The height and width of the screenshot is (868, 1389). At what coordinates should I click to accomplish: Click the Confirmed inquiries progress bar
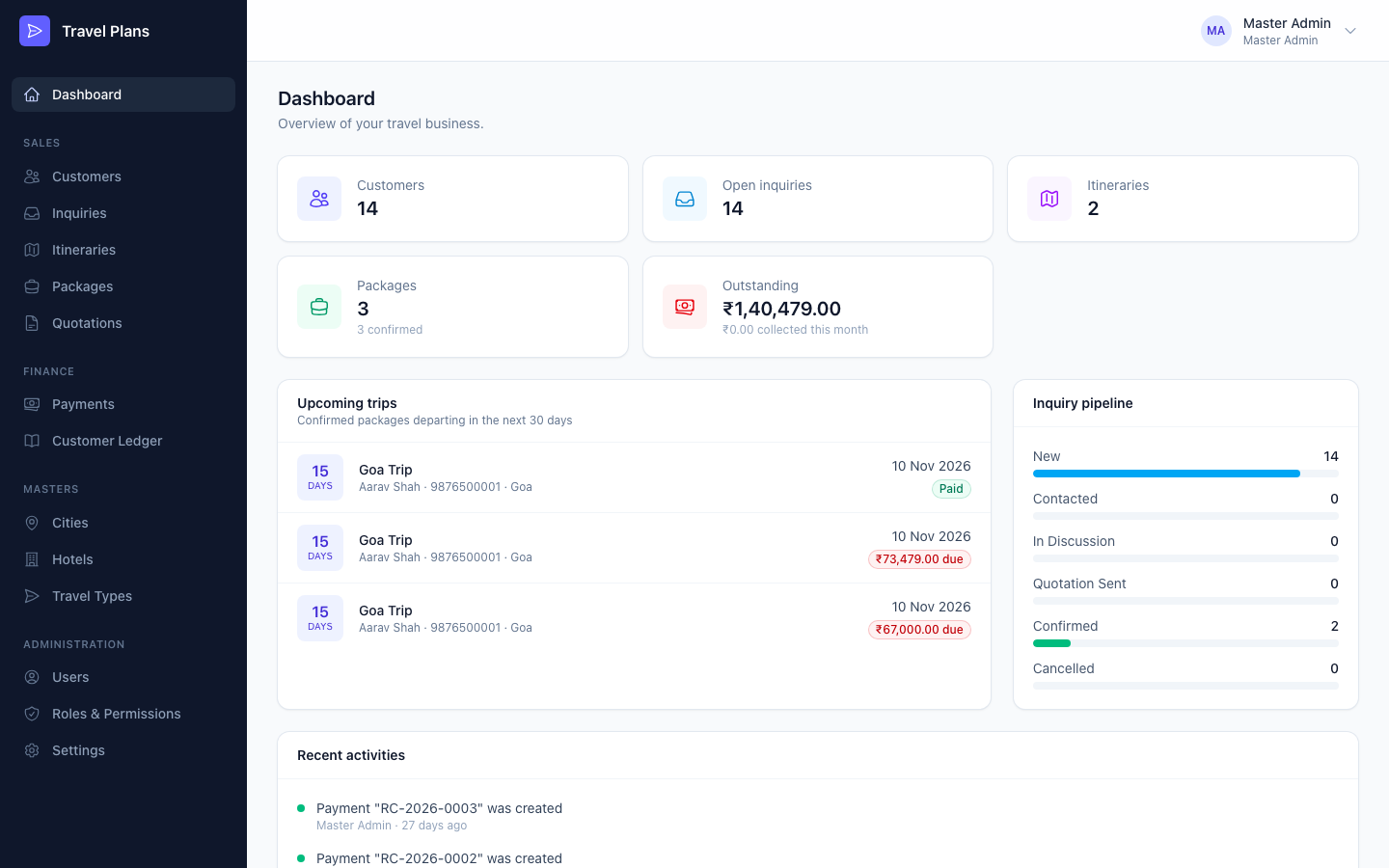tap(1185, 643)
